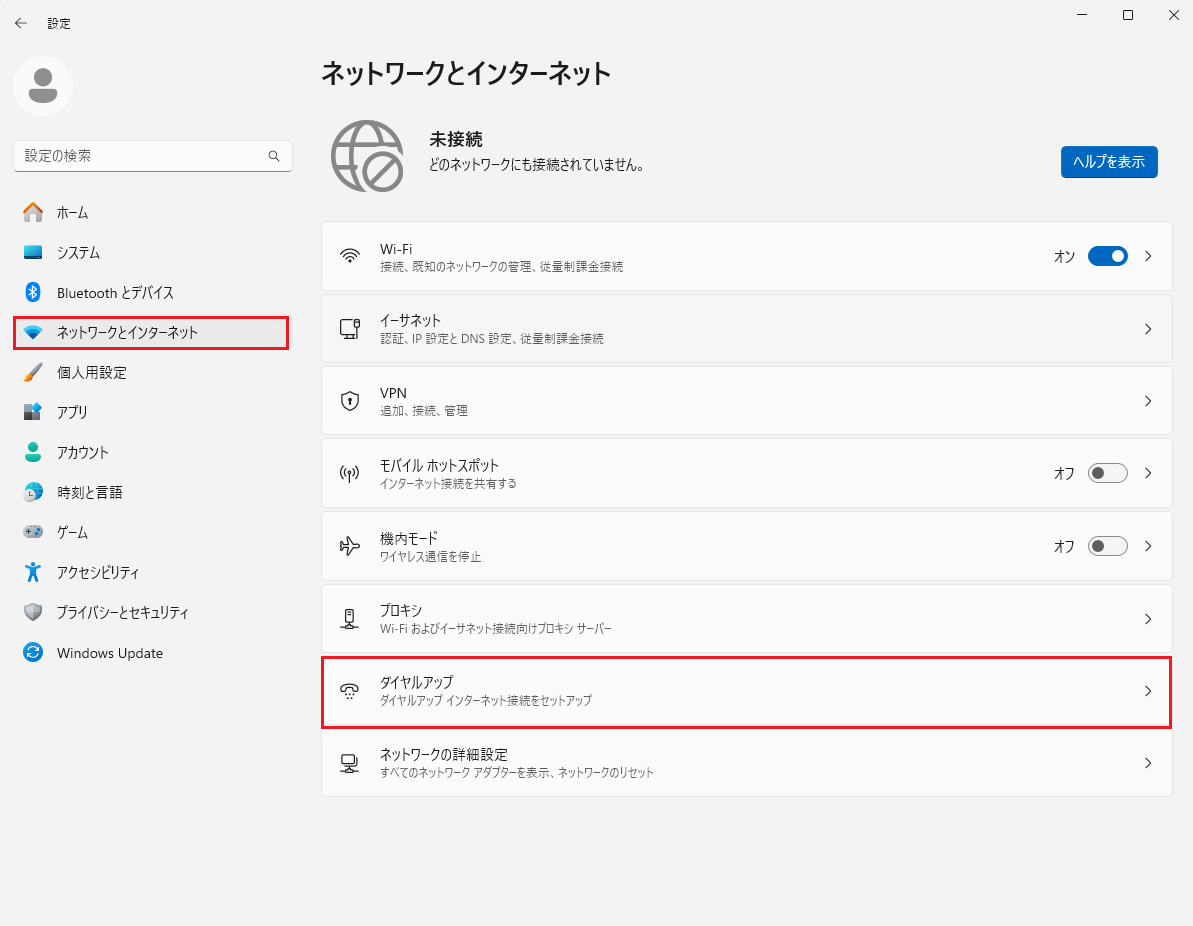
Task: Click the ヘルプを表示 button
Action: (x=1109, y=162)
